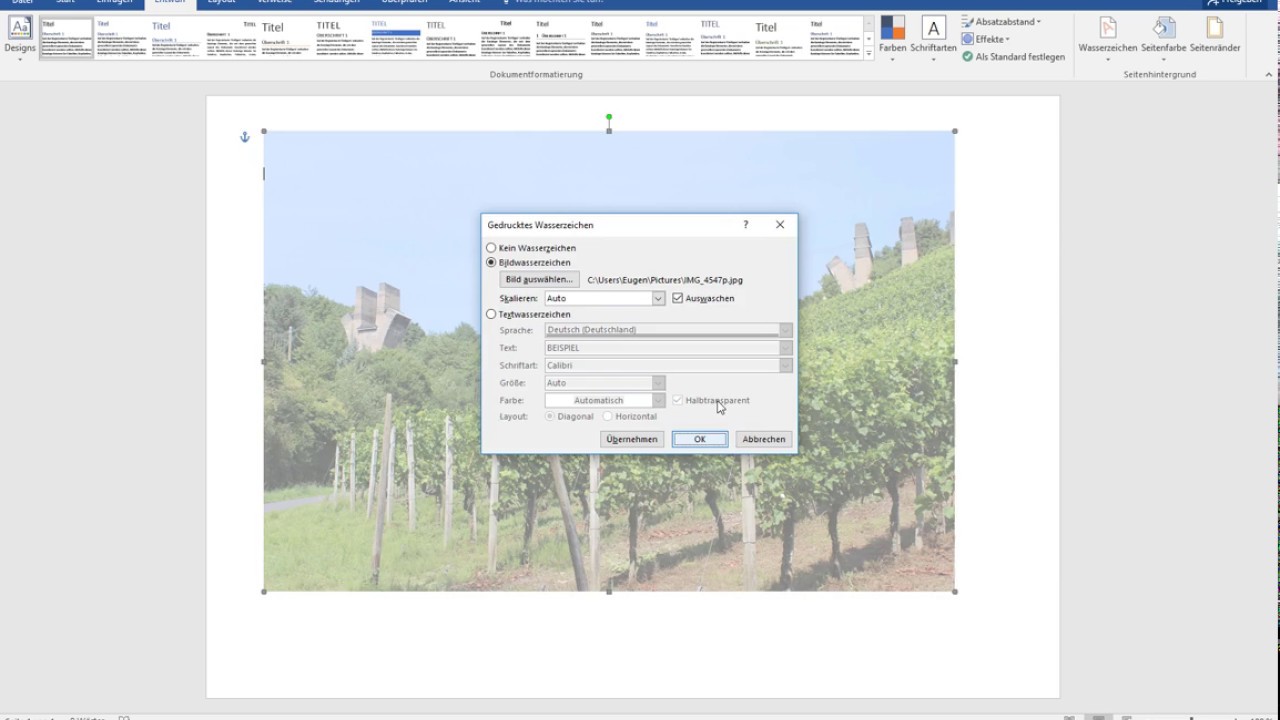Select the Horizontal layout radio button
Viewport: 1280px width, 720px height.
[x=607, y=416]
